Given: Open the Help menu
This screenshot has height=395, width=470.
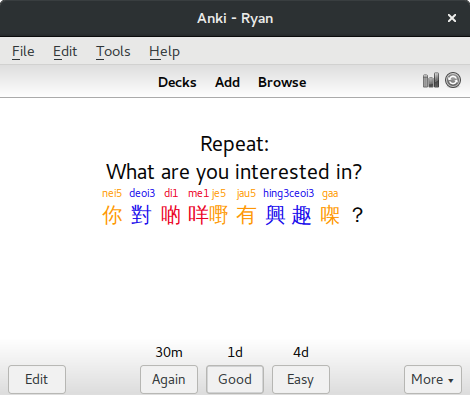Looking at the screenshot, I should pyautogui.click(x=164, y=52).
